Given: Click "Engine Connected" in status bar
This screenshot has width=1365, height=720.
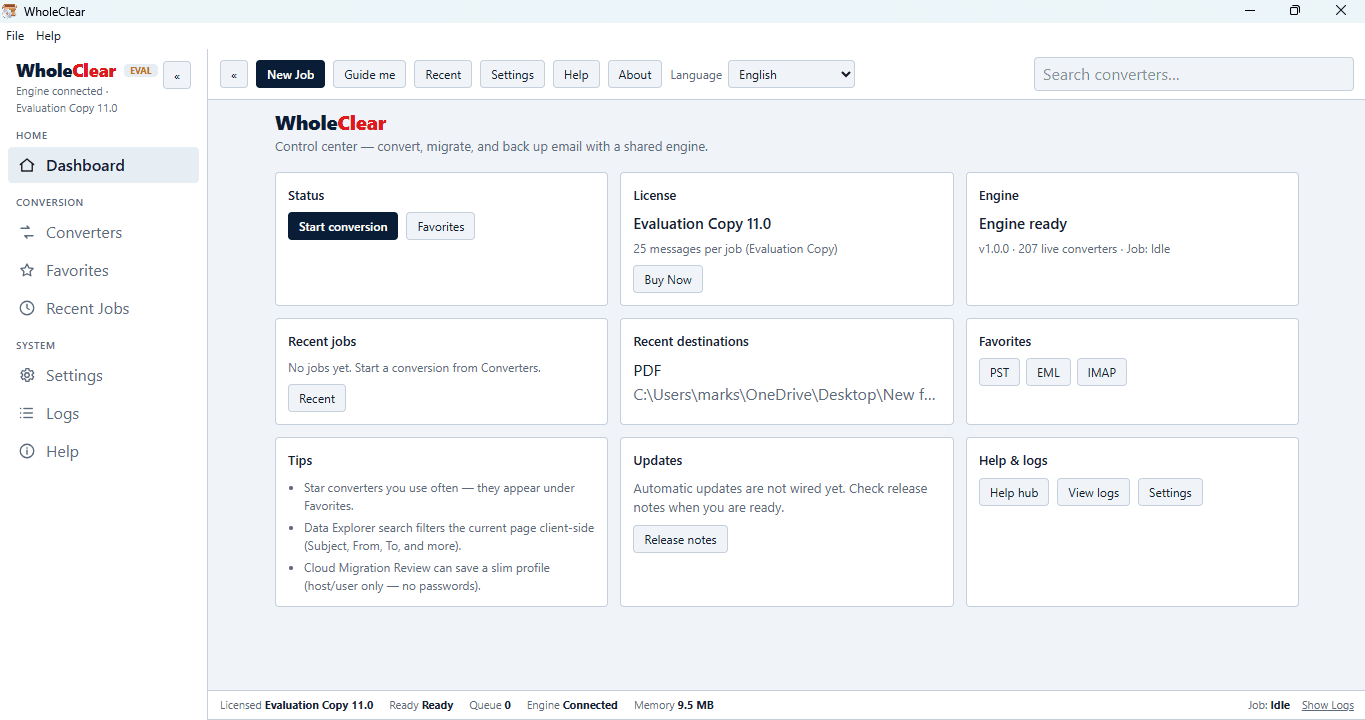Looking at the screenshot, I should click(x=572, y=705).
